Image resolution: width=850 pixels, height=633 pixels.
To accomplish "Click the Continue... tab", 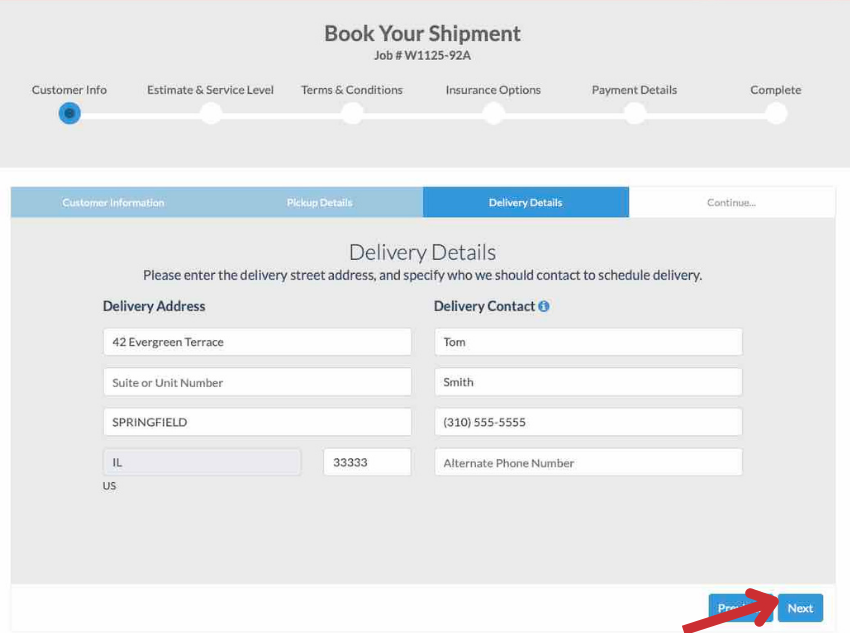I will (x=731, y=202).
